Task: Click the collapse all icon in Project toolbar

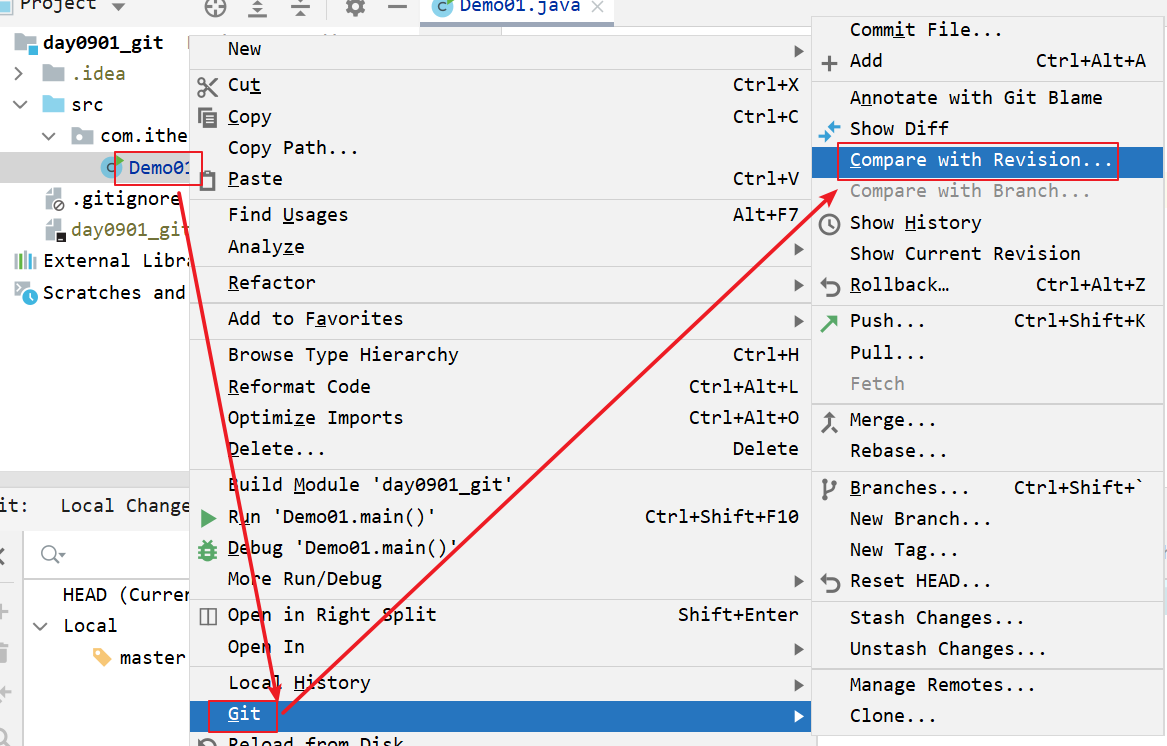Action: (301, 8)
